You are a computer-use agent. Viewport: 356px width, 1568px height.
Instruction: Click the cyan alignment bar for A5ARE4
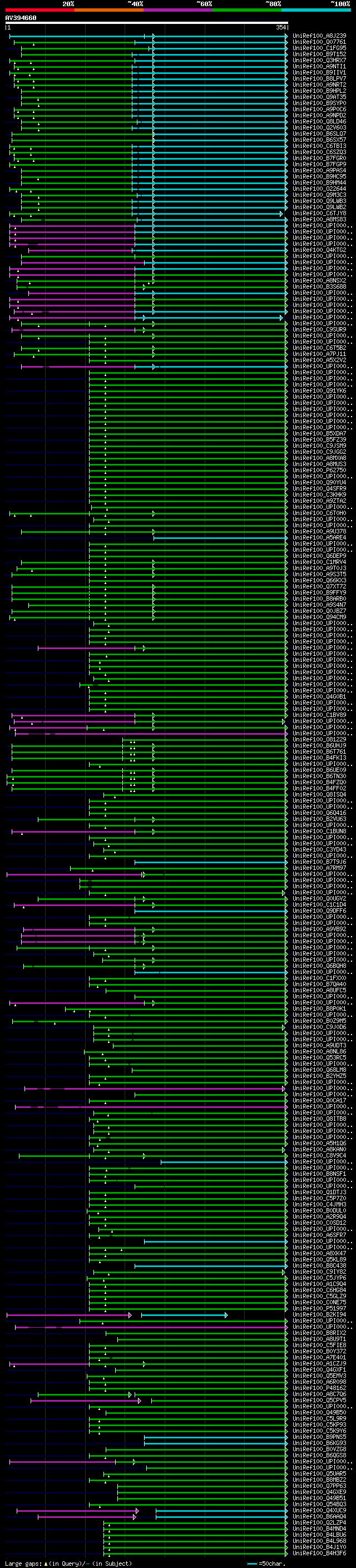point(220,538)
